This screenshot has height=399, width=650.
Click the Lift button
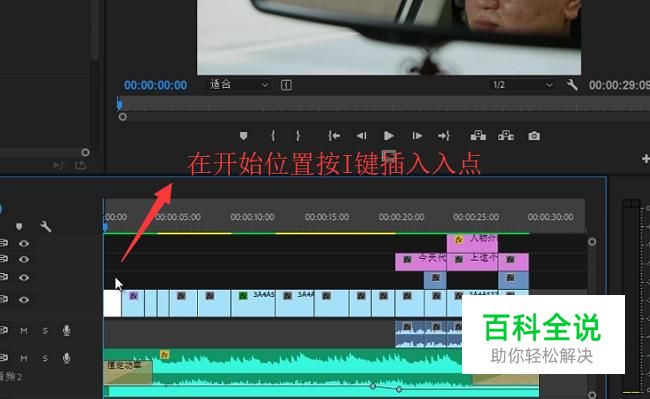click(478, 135)
